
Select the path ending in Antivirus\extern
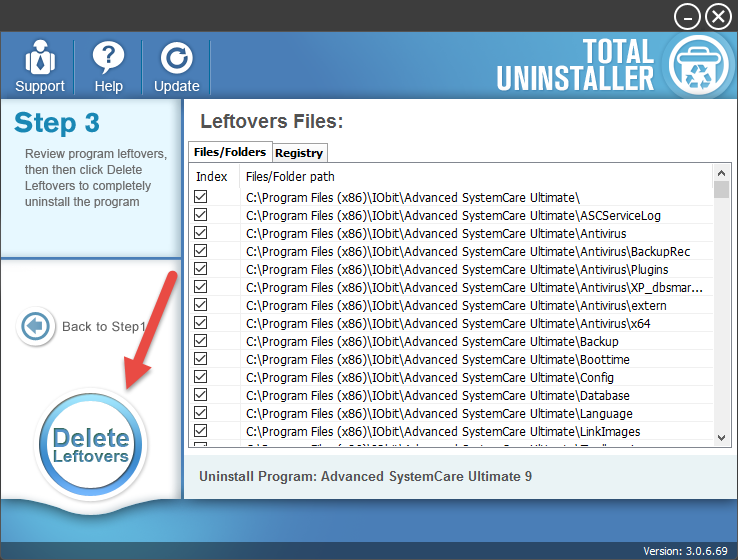[456, 306]
